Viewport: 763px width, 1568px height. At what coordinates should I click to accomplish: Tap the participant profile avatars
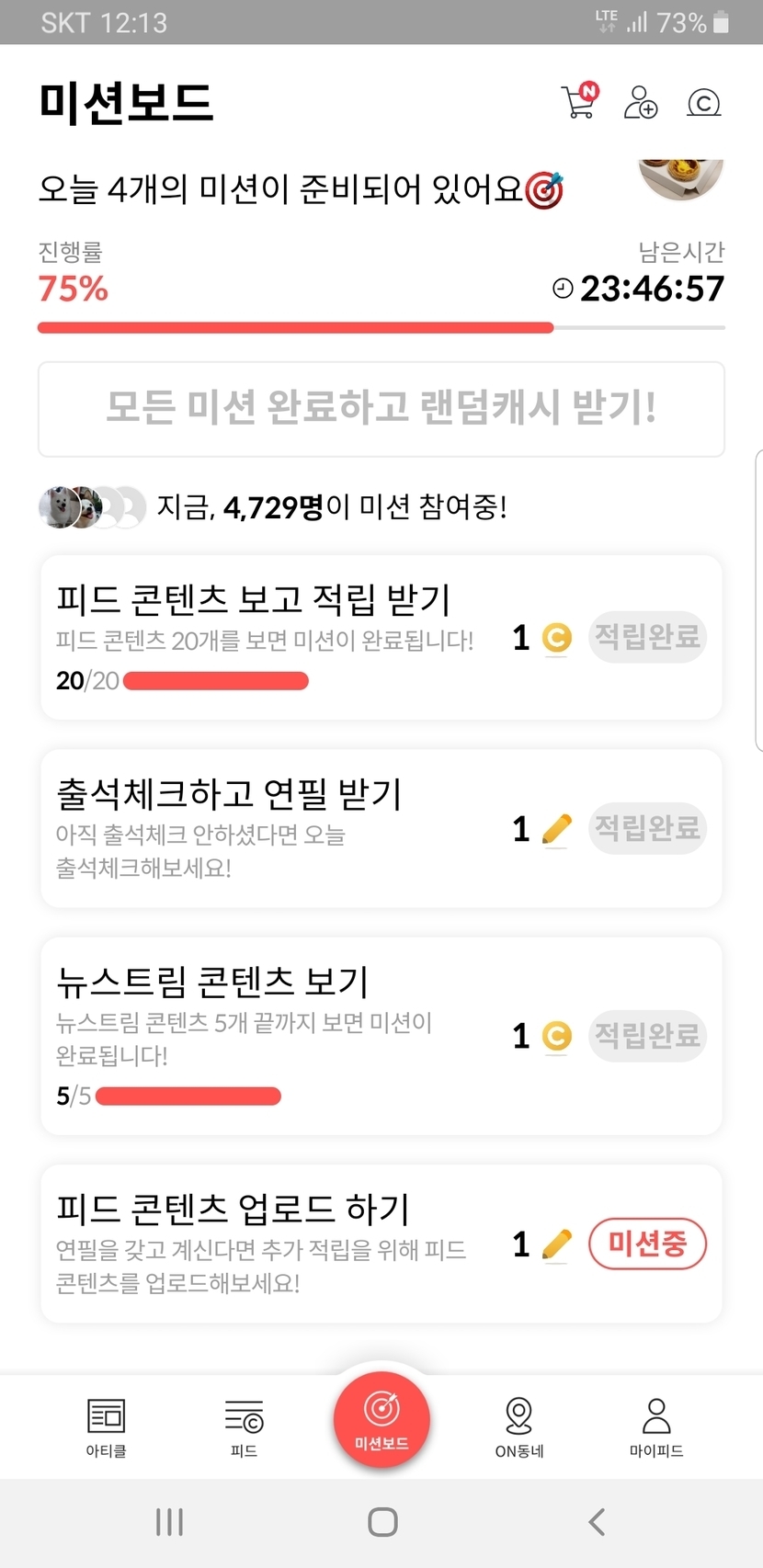pyautogui.click(x=92, y=506)
